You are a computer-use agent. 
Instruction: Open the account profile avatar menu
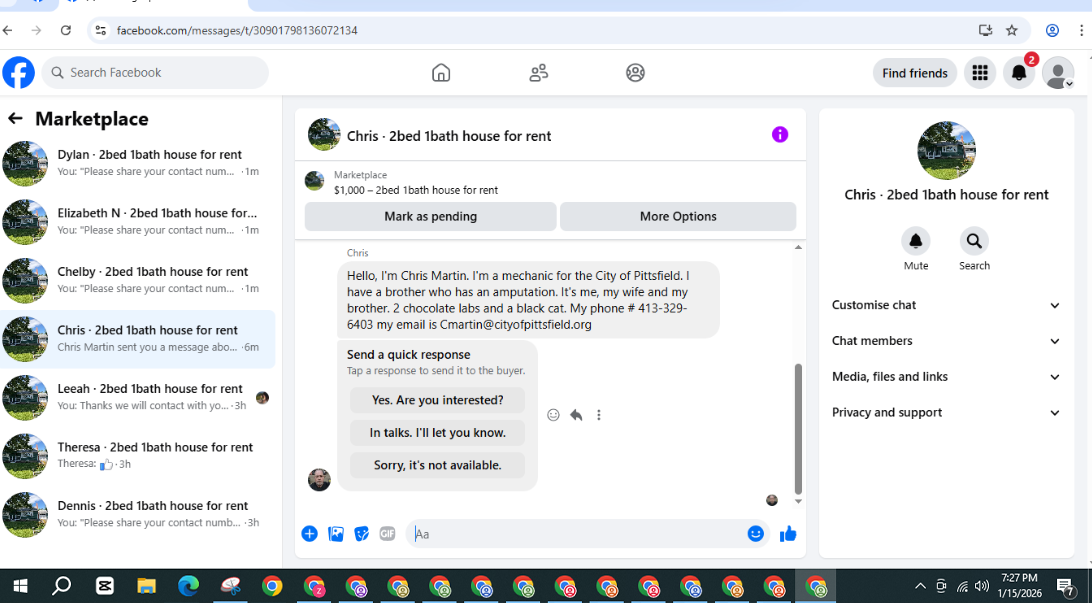(1058, 72)
